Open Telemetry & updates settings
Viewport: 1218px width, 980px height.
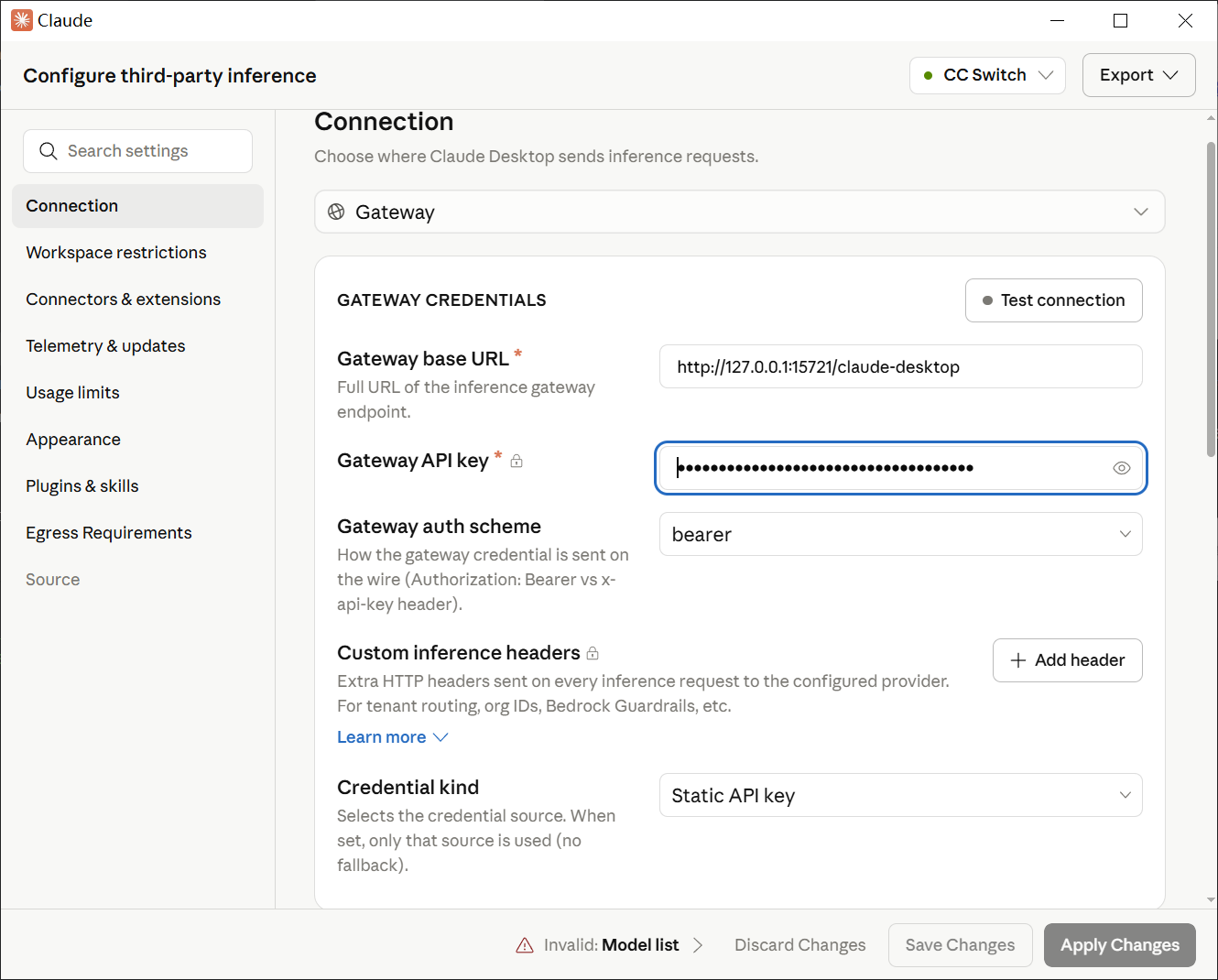137,346
